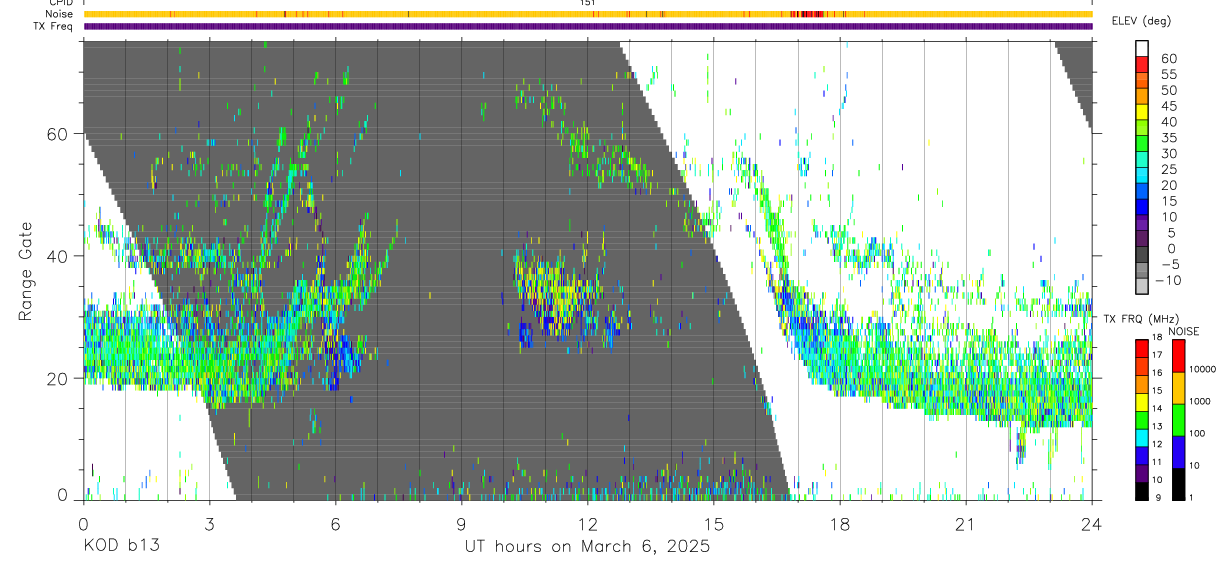Click the '16' value on the TX FRQ legend

pyautogui.click(x=1159, y=373)
